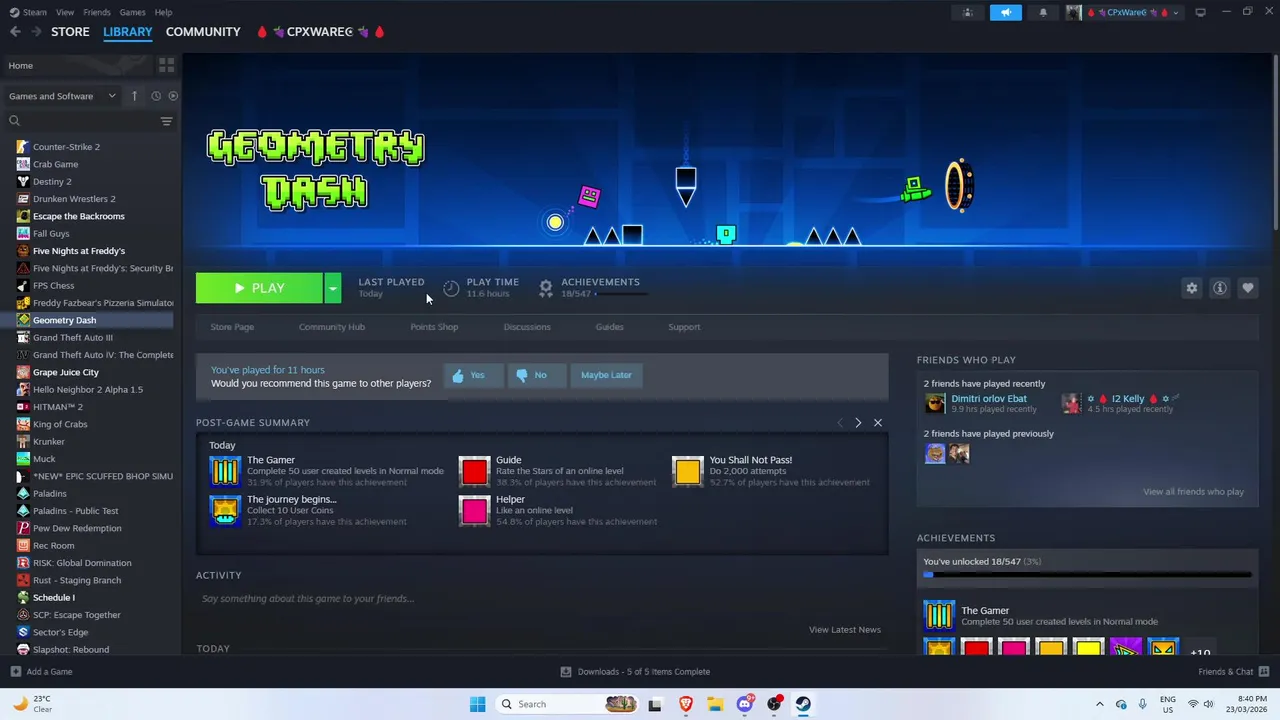
Task: Open the Discussions tab
Action: pos(527,327)
